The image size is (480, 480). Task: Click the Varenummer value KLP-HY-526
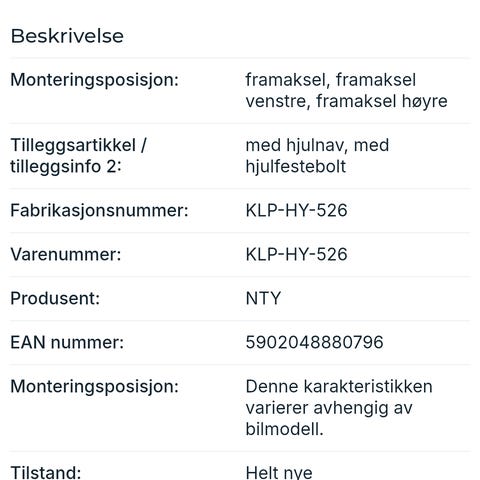coord(296,255)
